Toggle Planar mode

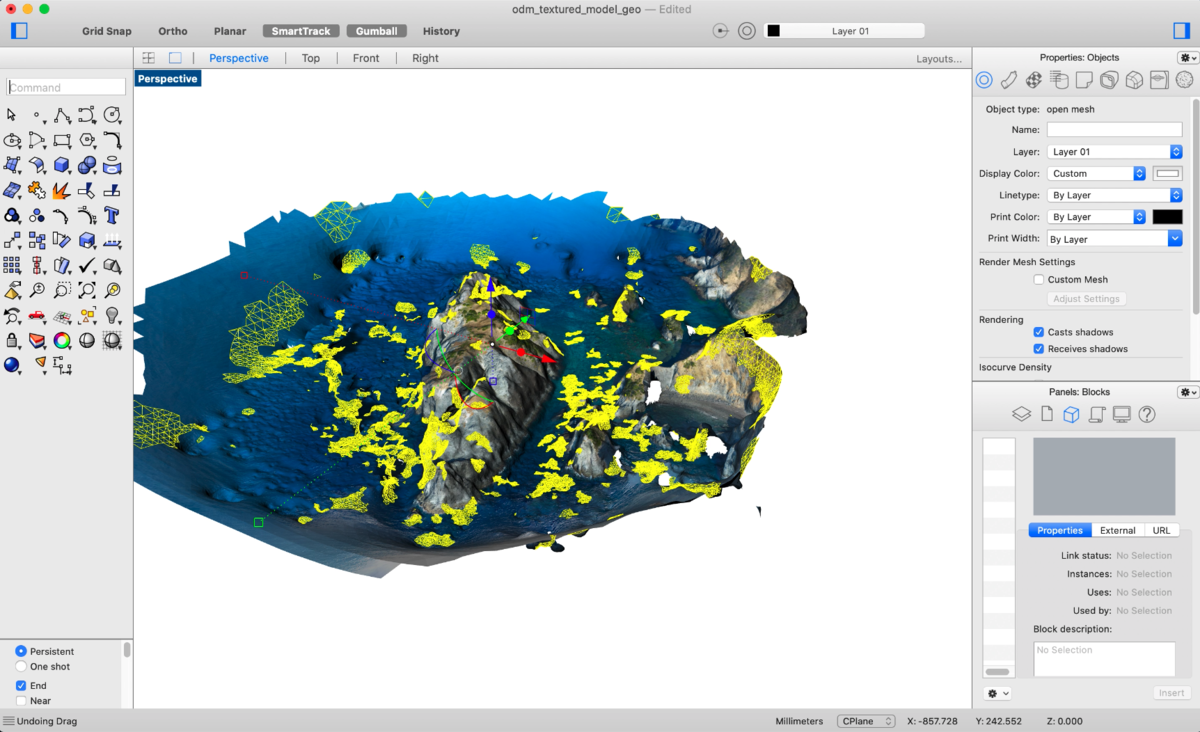(x=230, y=31)
